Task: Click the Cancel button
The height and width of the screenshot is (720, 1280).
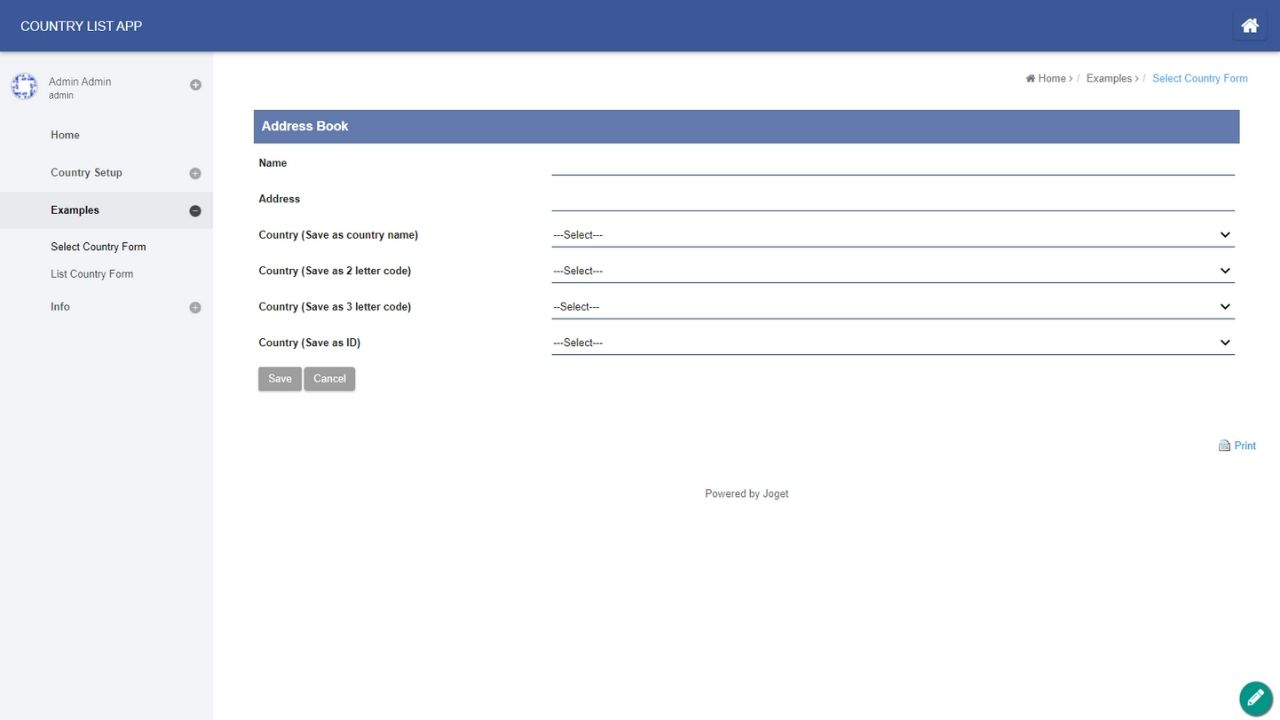Action: 330,379
